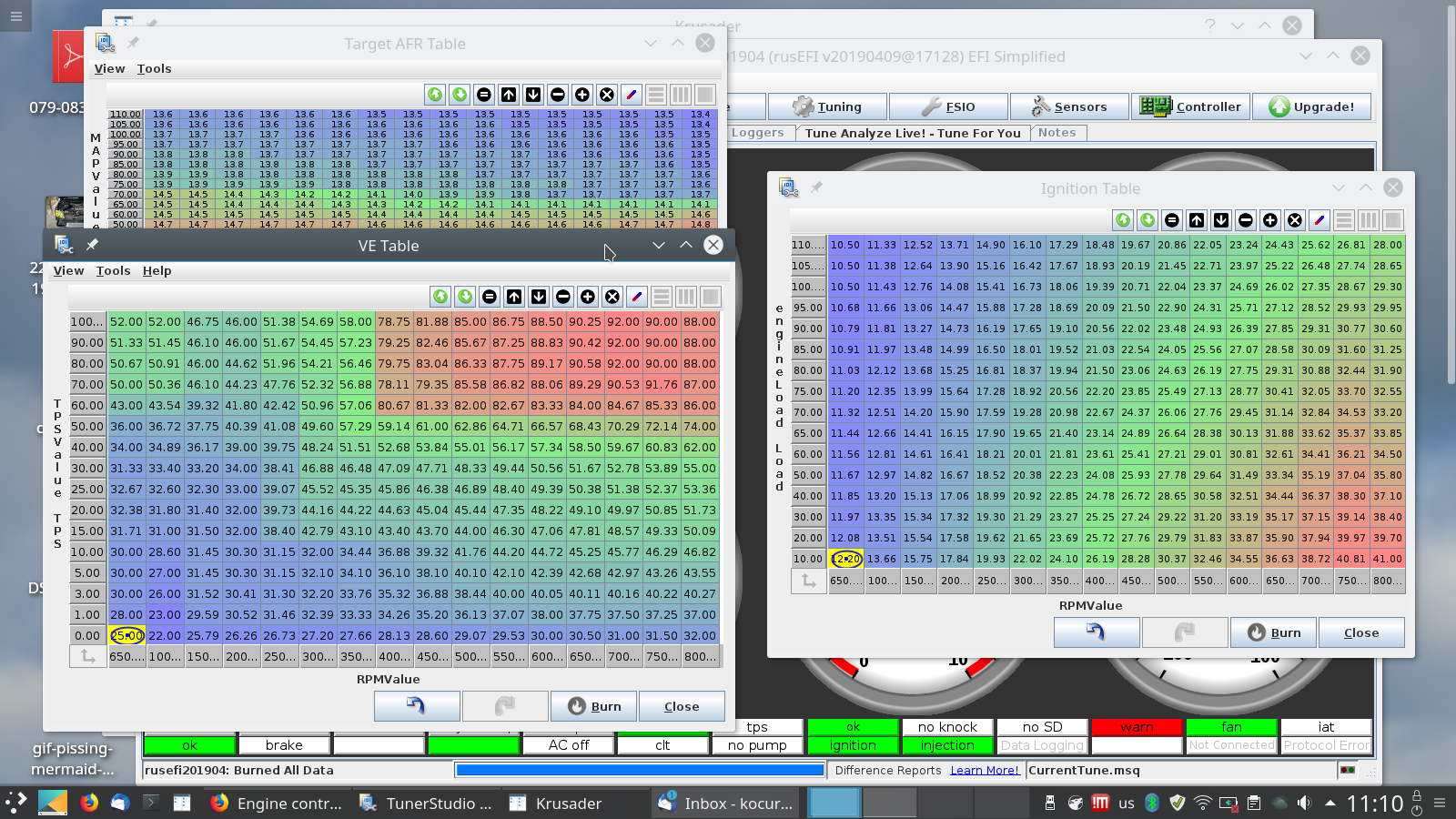Open Inbox task in taskbar
The image size is (1456, 819).
point(726,804)
